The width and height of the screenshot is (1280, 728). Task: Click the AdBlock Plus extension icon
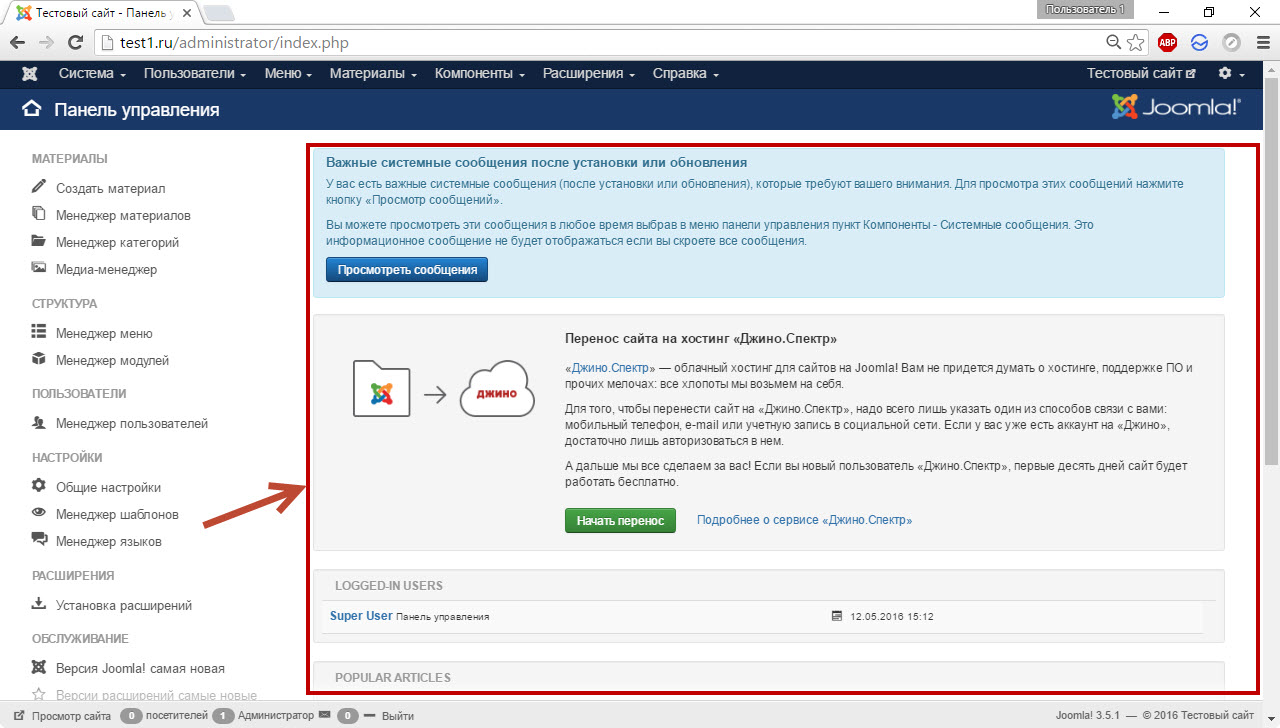pos(1167,43)
